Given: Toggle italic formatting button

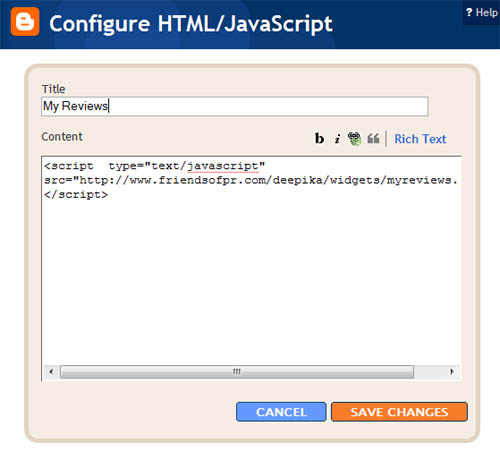Looking at the screenshot, I should pyautogui.click(x=337, y=139).
